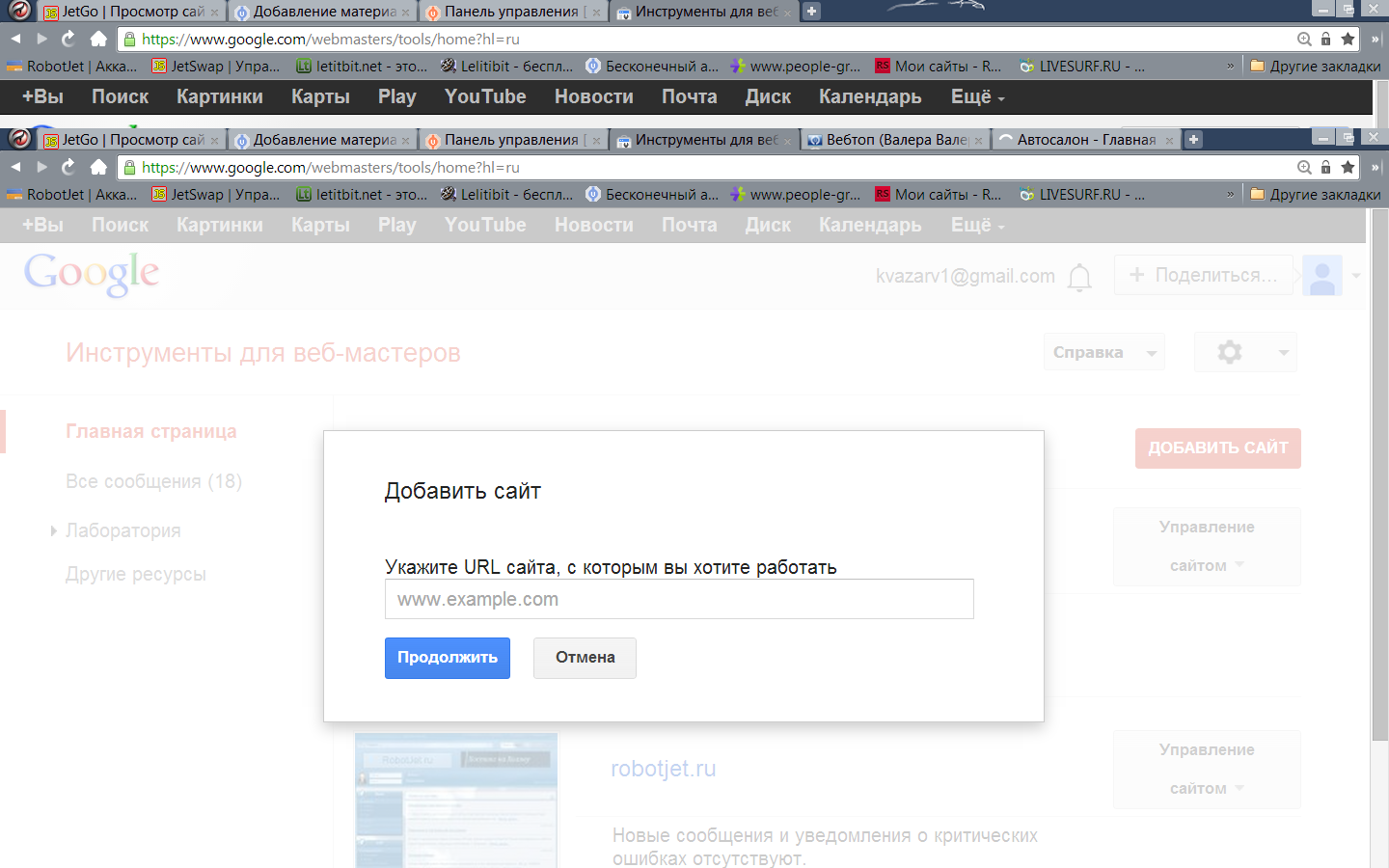Open Другие ресурсы in the sidebar
This screenshot has width=1389, height=868.
[x=136, y=574]
